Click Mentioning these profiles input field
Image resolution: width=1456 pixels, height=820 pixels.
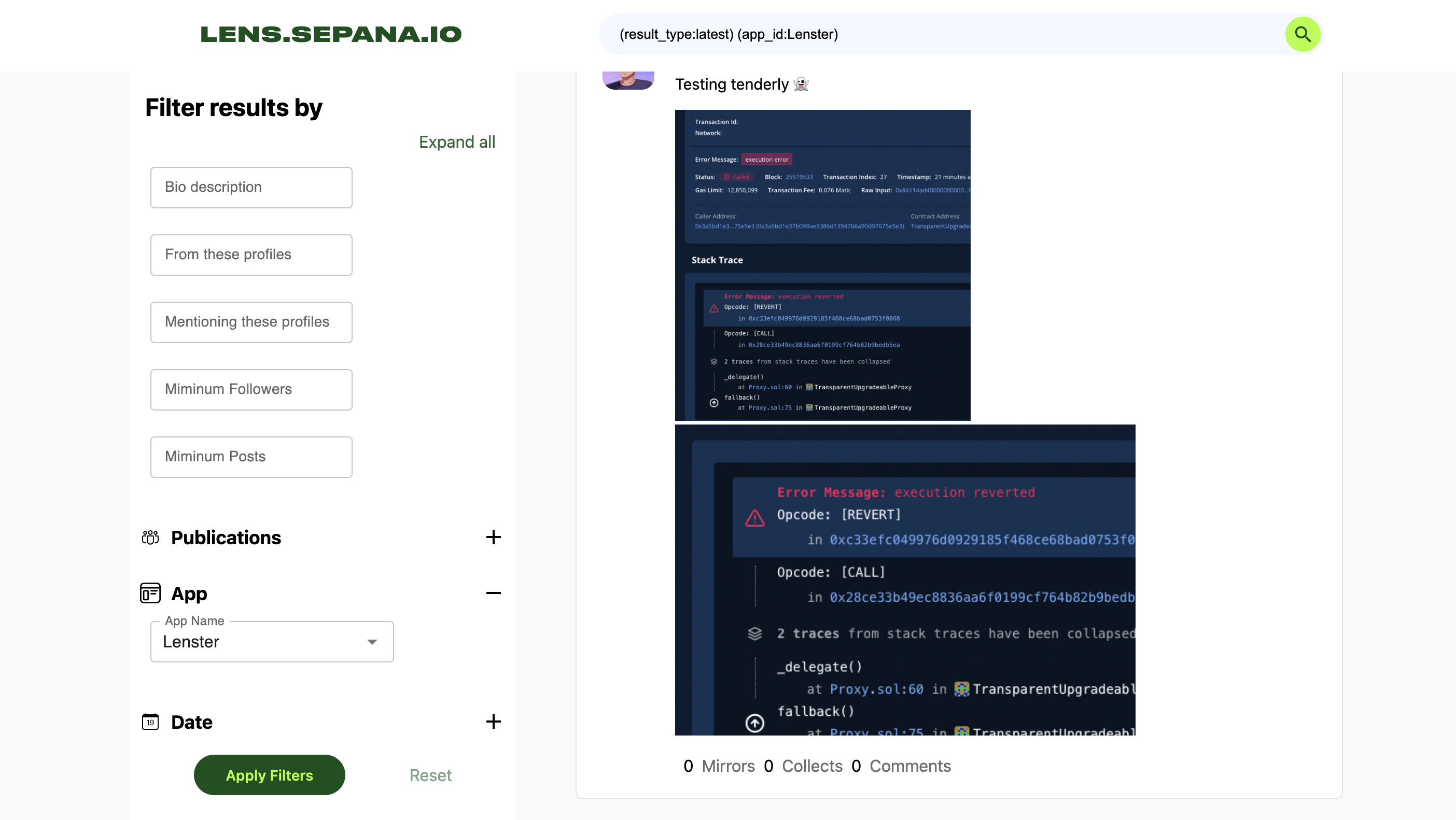251,322
